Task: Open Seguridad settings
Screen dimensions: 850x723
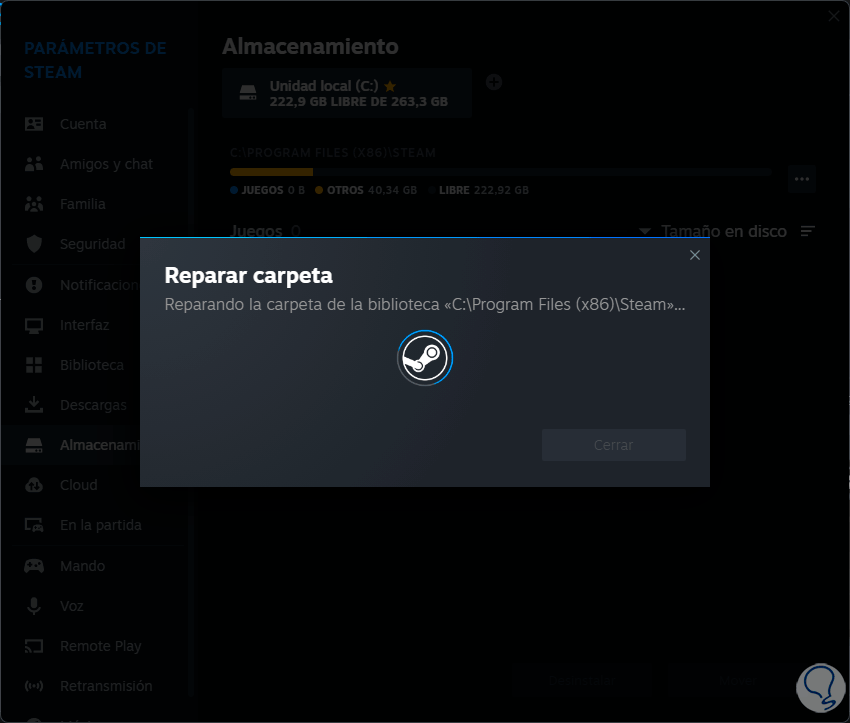Action: coord(92,244)
